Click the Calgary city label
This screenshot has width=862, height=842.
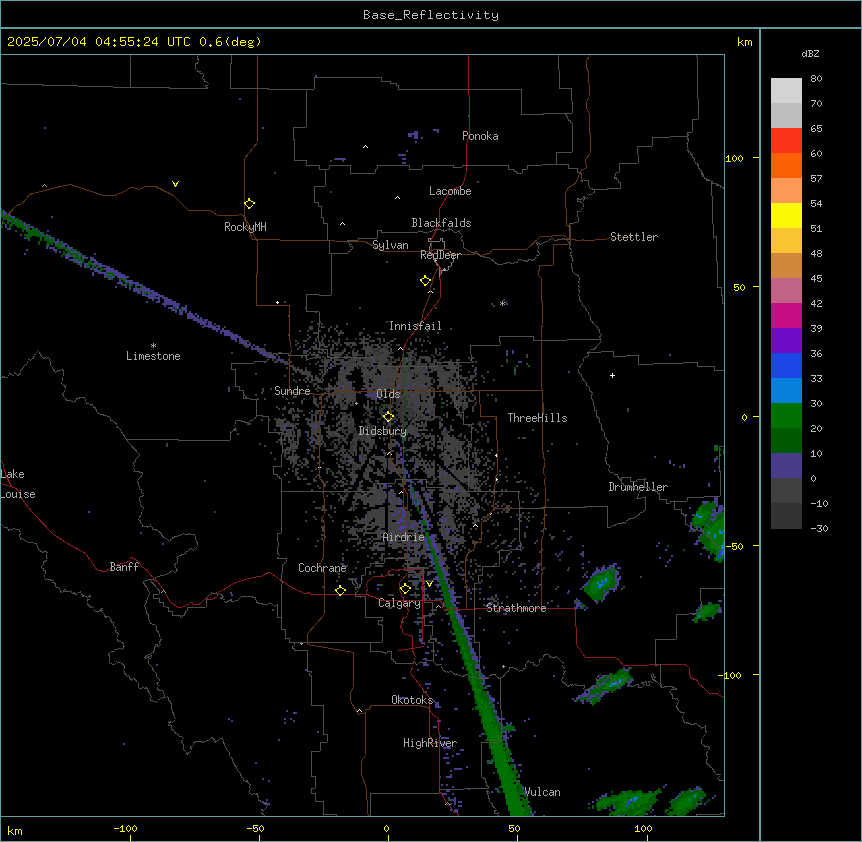pos(399,603)
